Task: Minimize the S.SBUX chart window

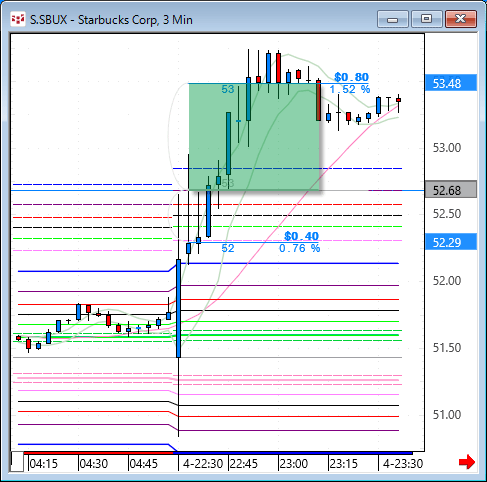Action: tap(393, 19)
